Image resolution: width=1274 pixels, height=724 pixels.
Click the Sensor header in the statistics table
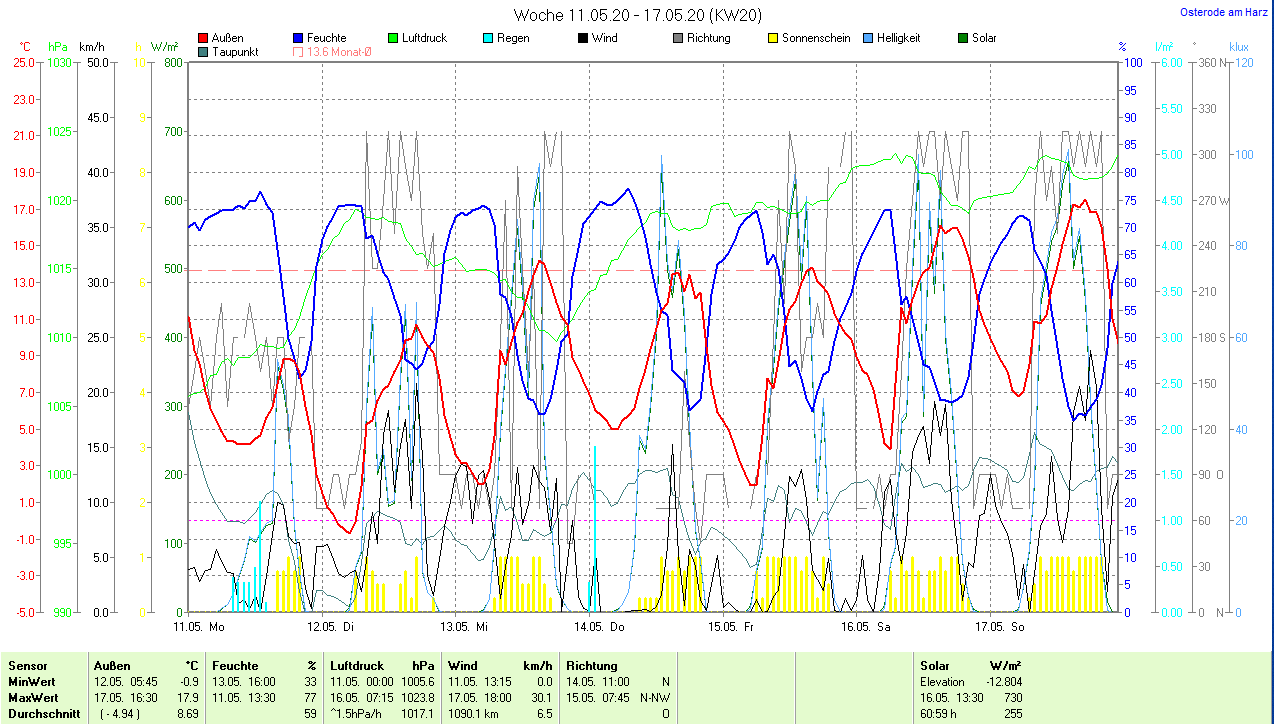(x=27, y=665)
